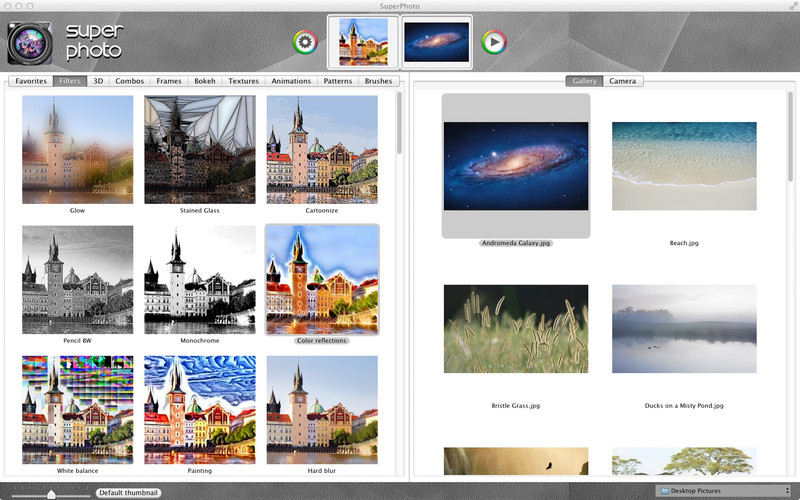The width and height of the screenshot is (800, 500).
Task: Click the 'Monochrome' label text
Action: click(x=199, y=340)
